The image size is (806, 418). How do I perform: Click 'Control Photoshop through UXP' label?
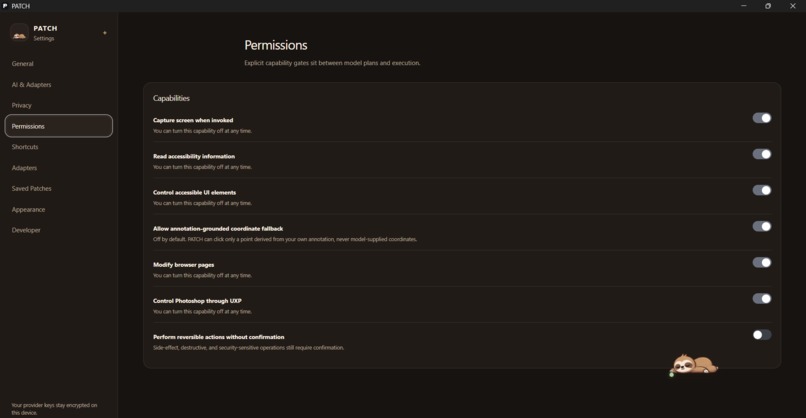[197, 300]
